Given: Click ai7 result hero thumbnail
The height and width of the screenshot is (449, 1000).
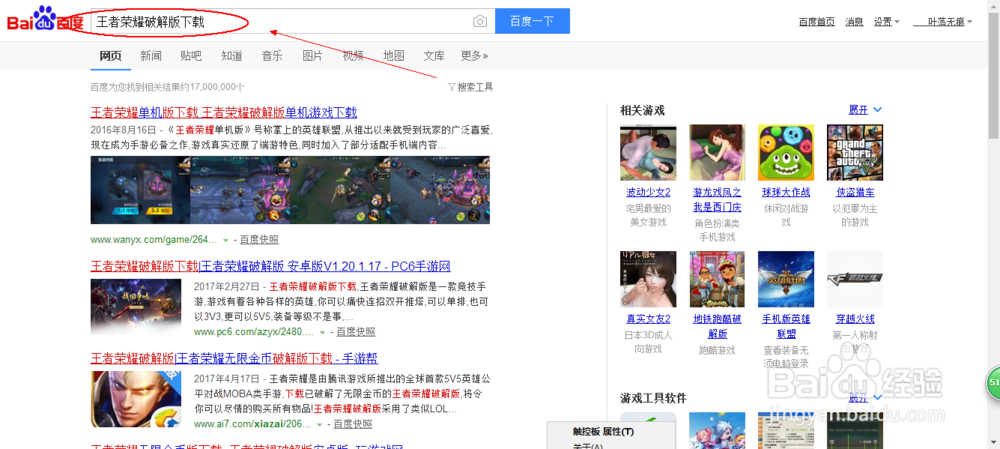Looking at the screenshot, I should [136, 399].
